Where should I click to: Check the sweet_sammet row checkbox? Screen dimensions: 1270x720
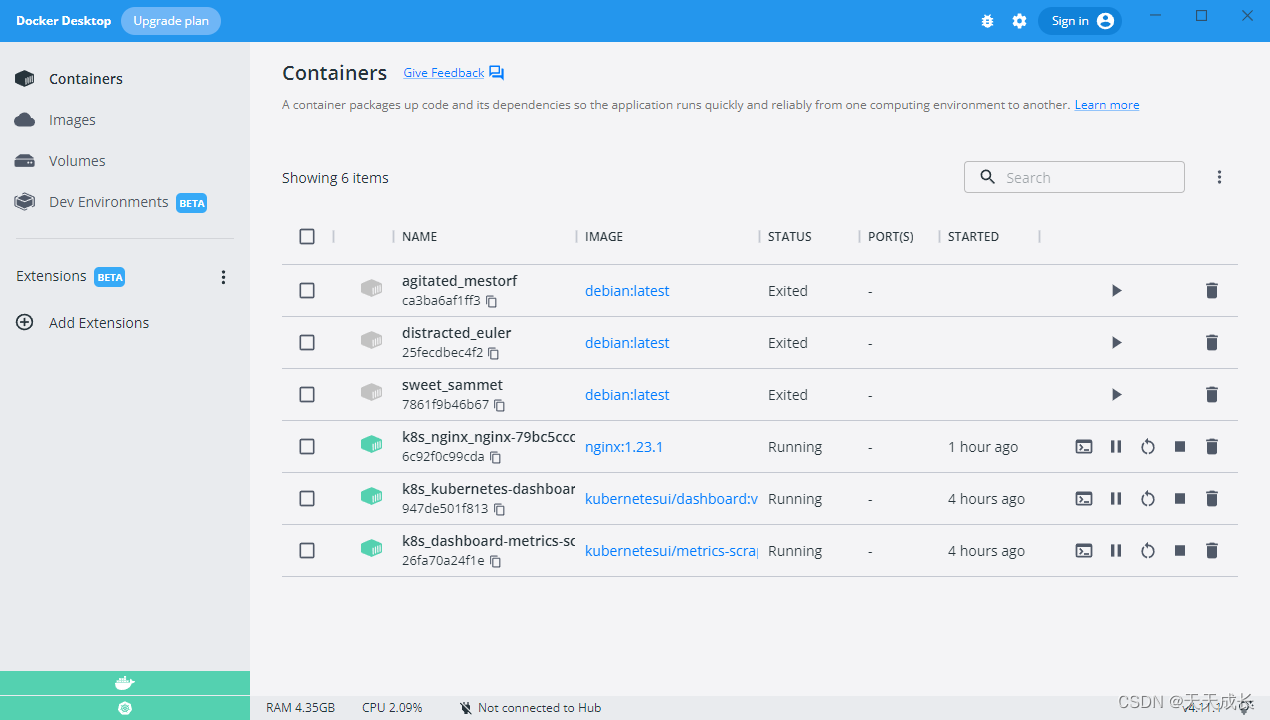[307, 395]
